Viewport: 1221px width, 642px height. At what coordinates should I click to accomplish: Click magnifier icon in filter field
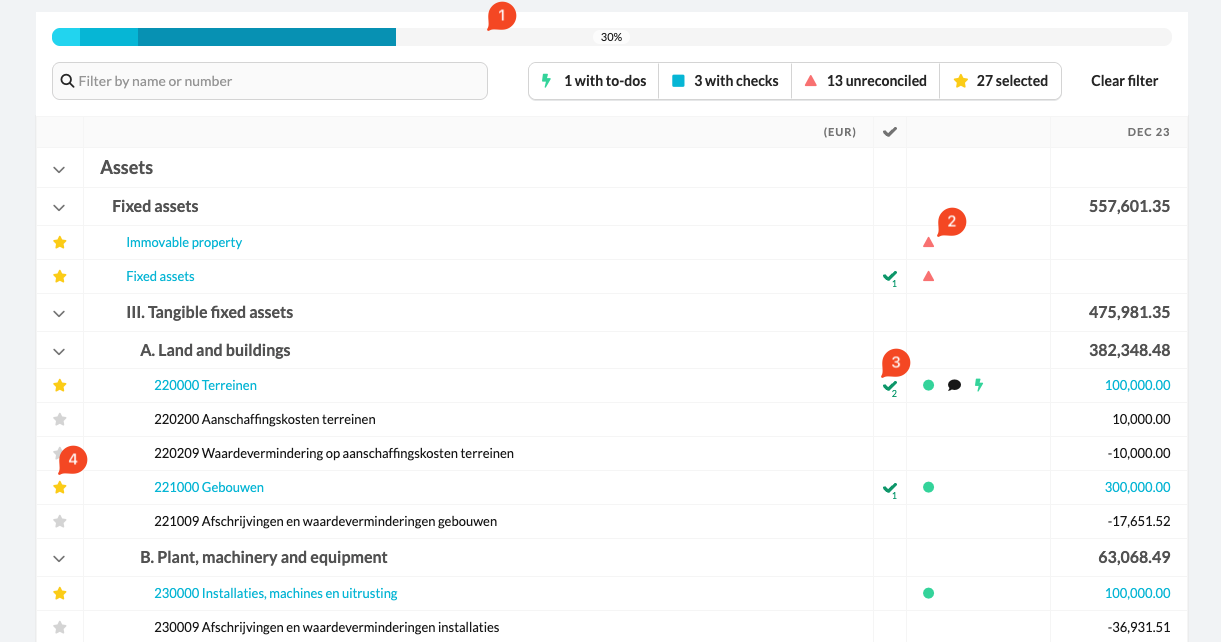[x=68, y=81]
